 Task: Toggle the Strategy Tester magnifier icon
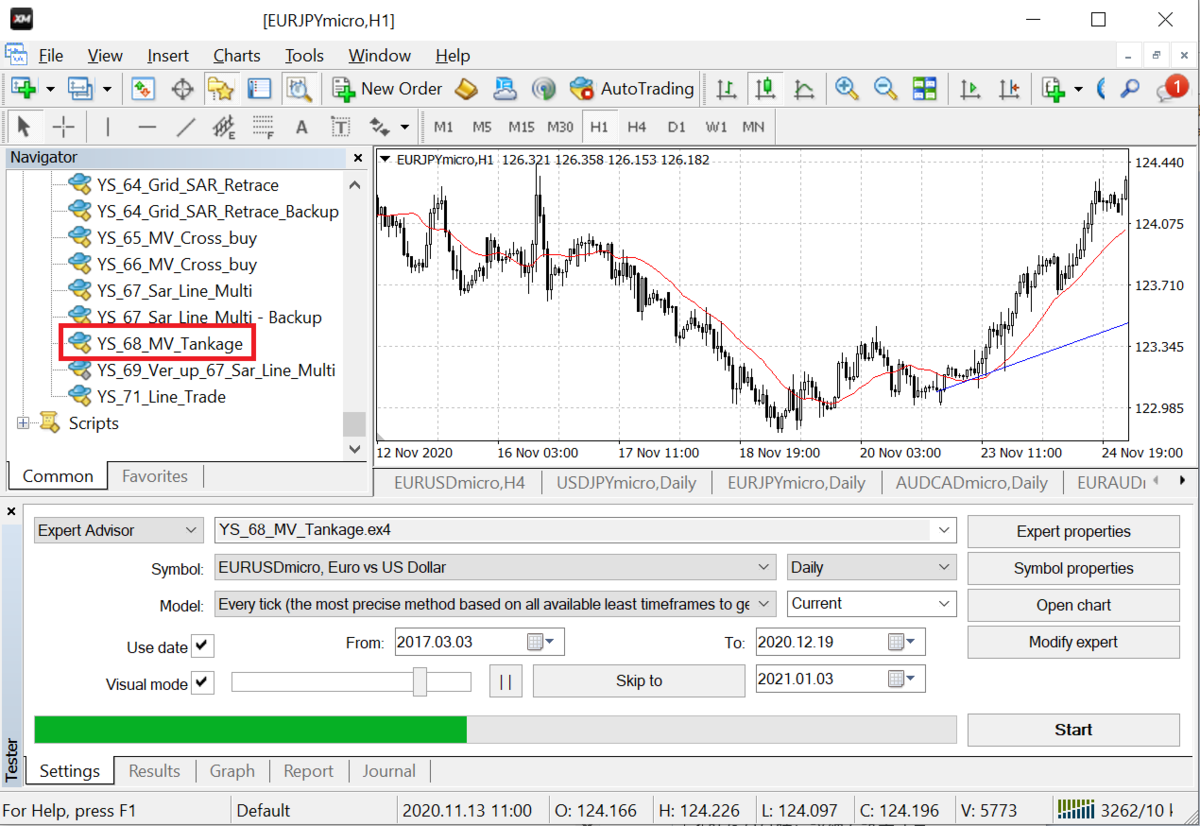298,89
